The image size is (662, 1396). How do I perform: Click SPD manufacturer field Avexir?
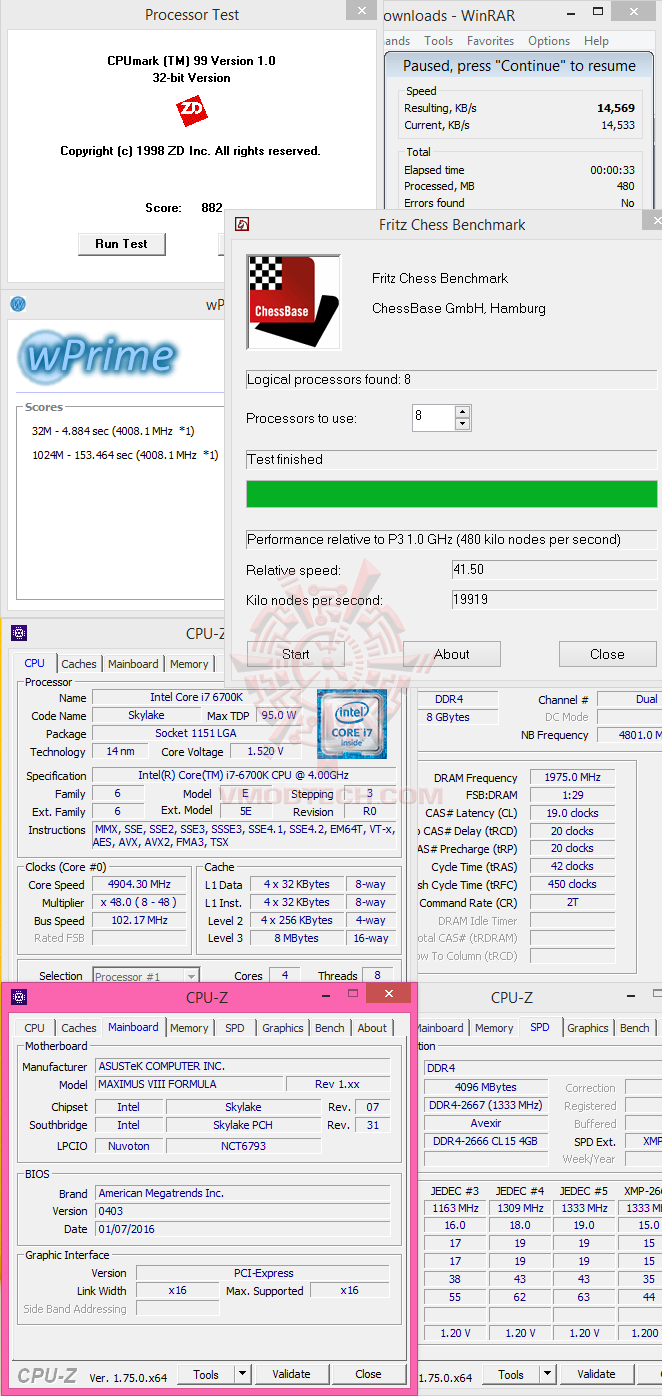click(x=486, y=1123)
